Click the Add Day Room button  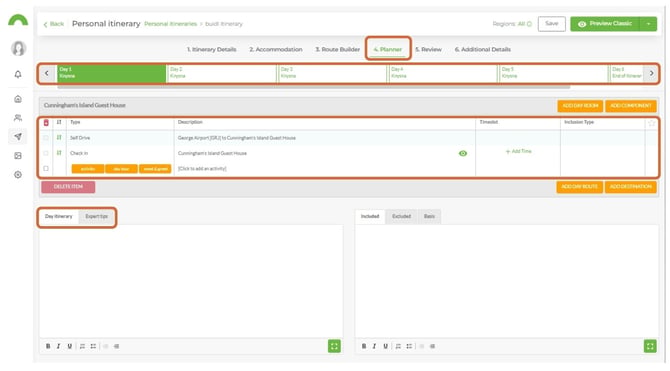(580, 106)
